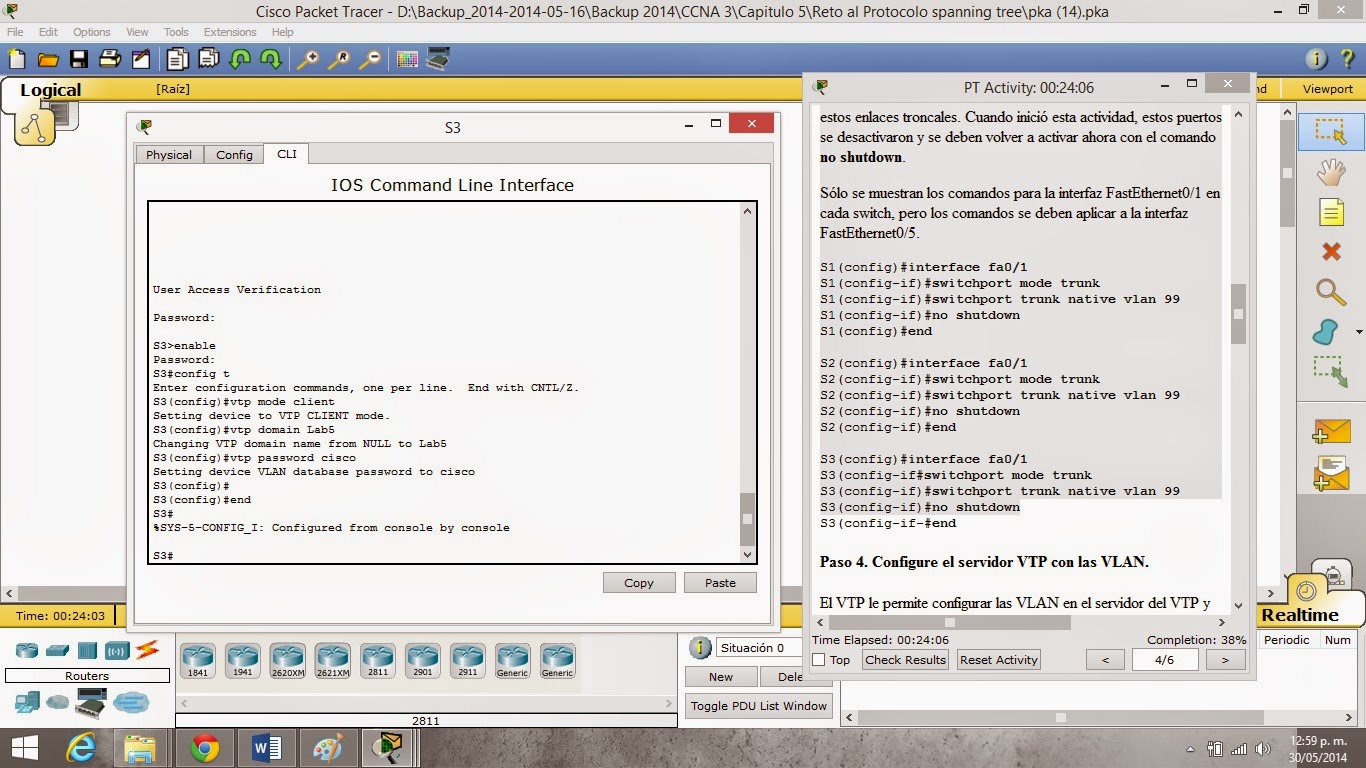Click the Windows Start button
The height and width of the screenshot is (768, 1366).
coord(24,748)
